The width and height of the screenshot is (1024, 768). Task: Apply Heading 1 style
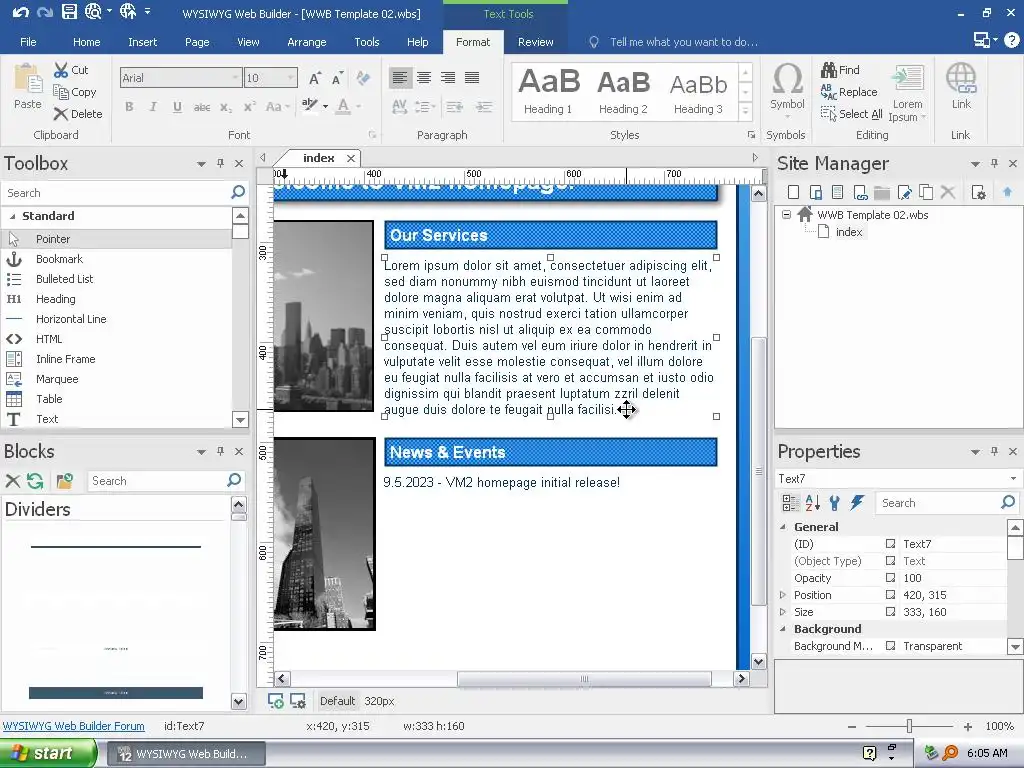pyautogui.click(x=549, y=91)
